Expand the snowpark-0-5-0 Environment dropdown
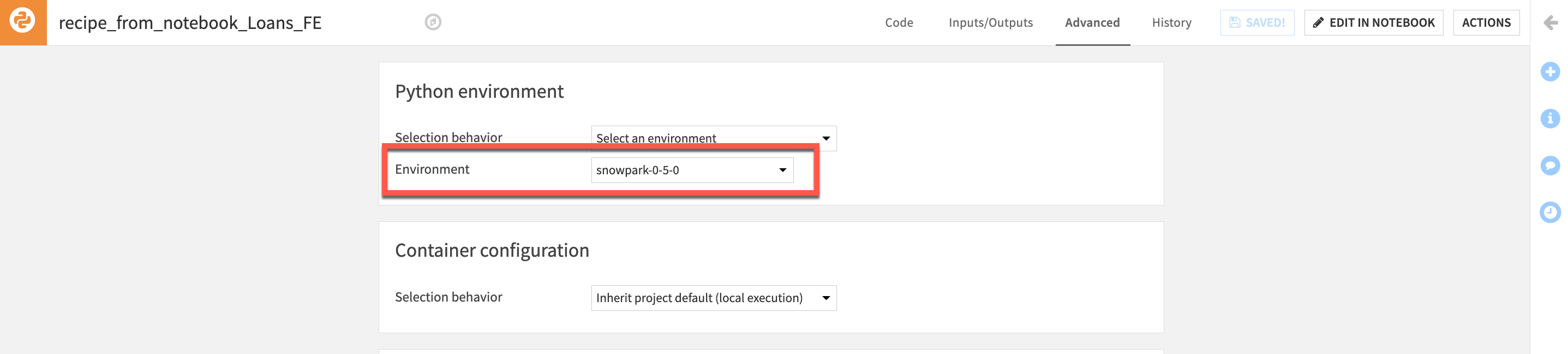 click(x=691, y=170)
